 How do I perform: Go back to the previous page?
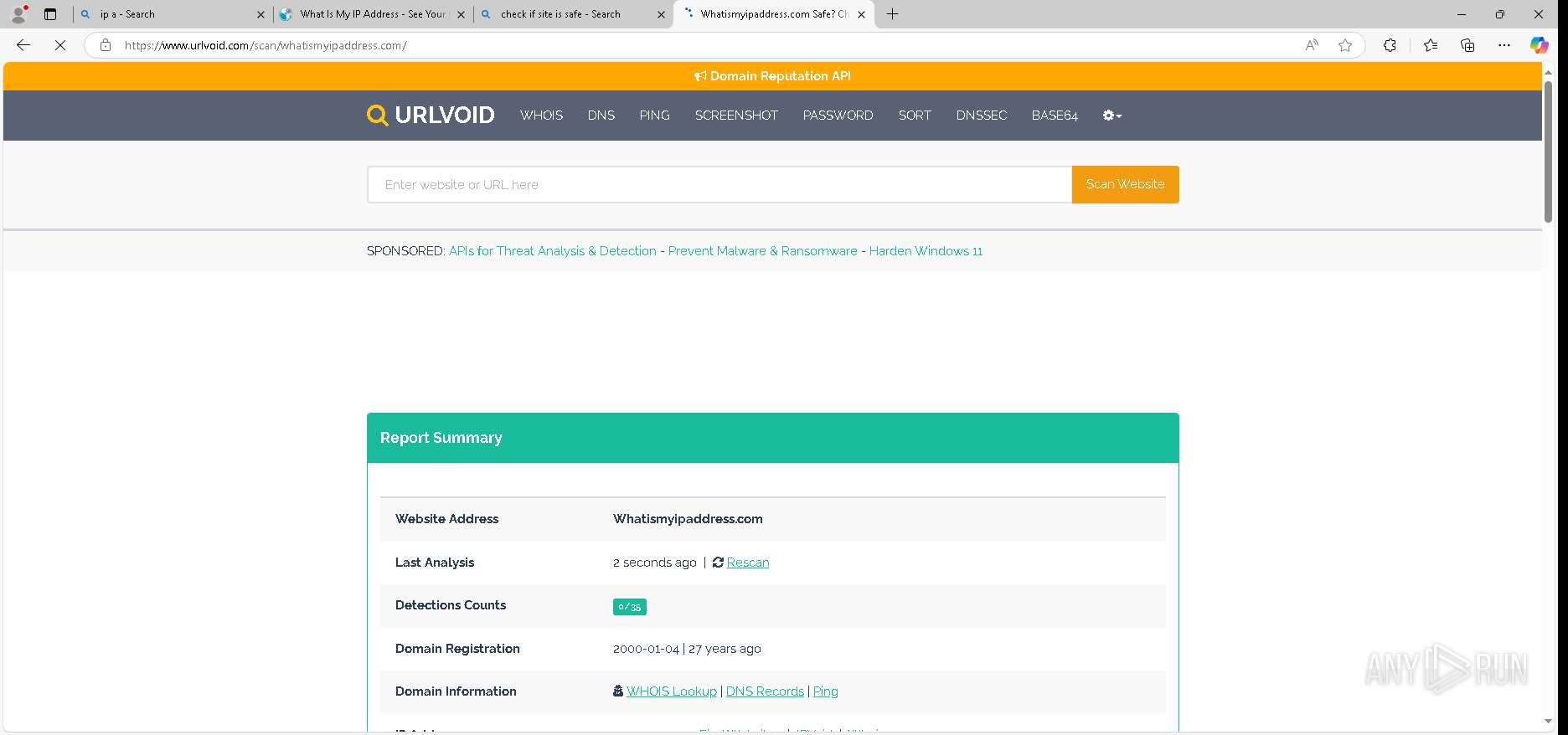click(x=23, y=45)
